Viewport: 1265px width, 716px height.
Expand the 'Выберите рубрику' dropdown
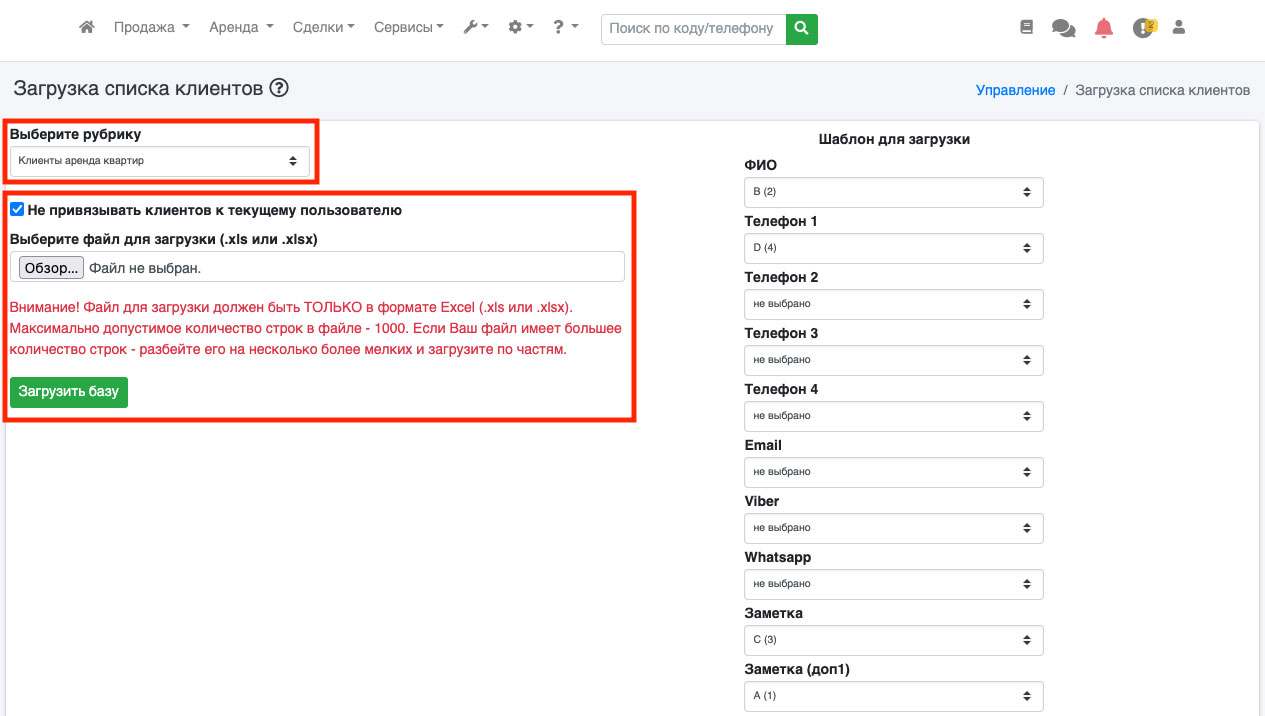(159, 161)
